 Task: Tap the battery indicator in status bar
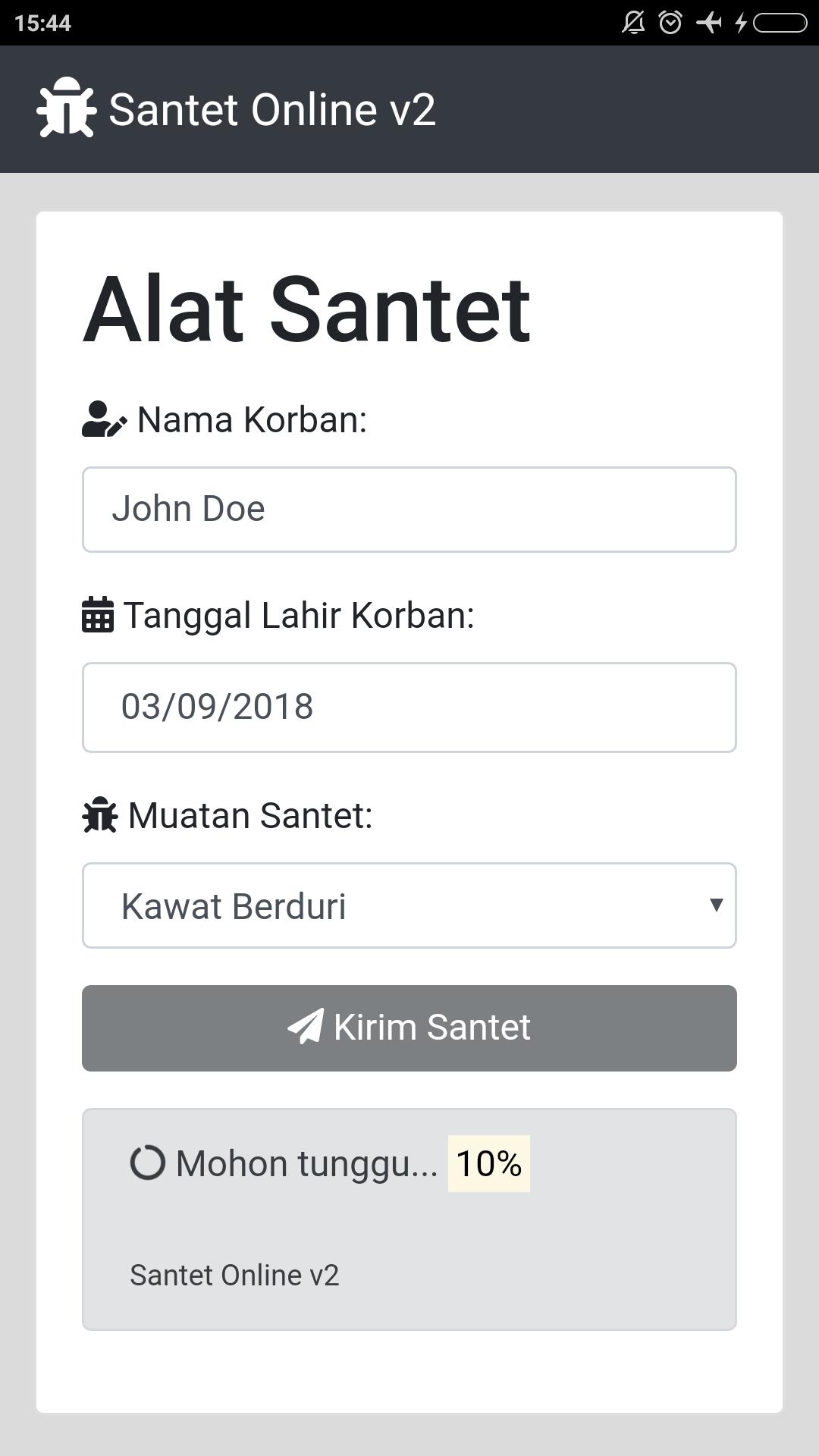(x=780, y=23)
